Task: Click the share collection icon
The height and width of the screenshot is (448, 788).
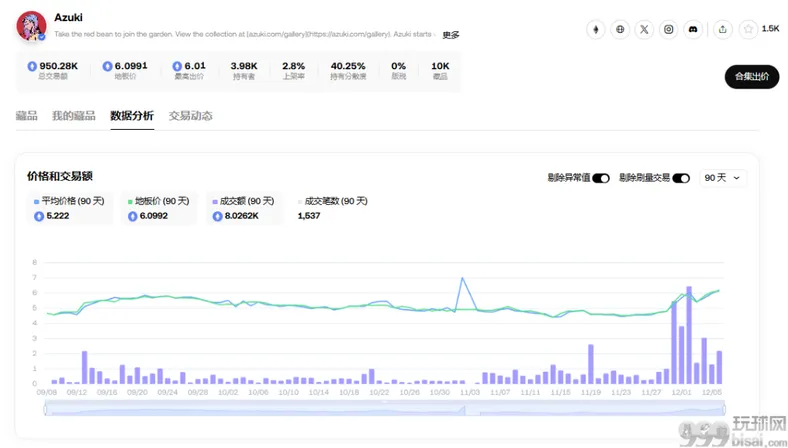Action: coord(723,29)
